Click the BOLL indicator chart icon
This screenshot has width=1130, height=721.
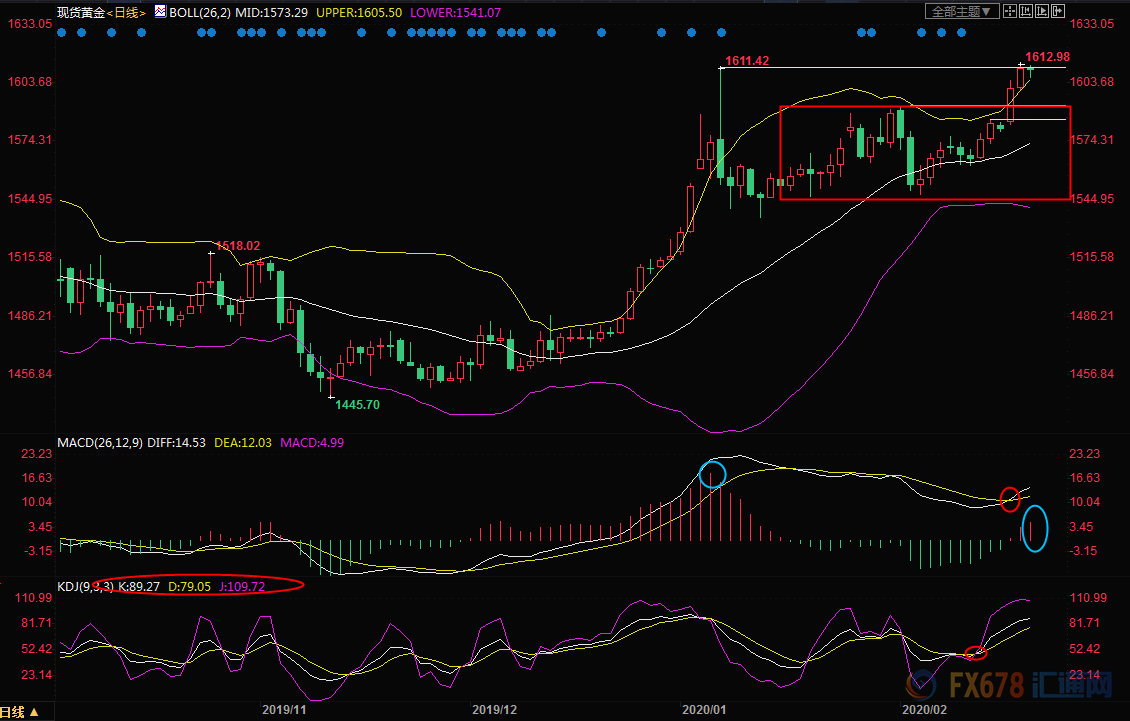pos(160,12)
